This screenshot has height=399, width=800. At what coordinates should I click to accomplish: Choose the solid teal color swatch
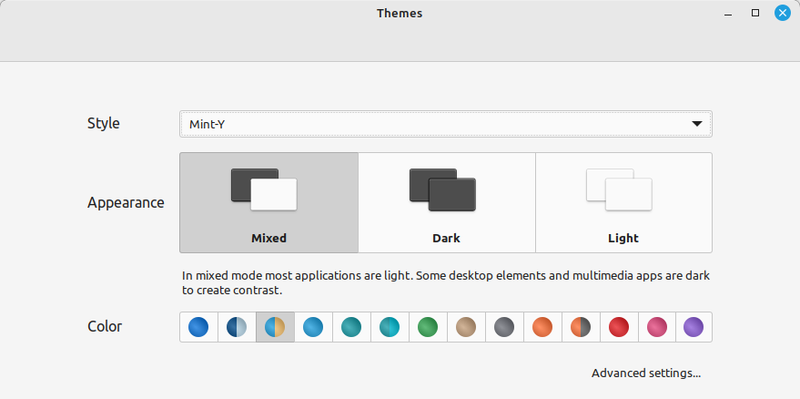coord(352,327)
